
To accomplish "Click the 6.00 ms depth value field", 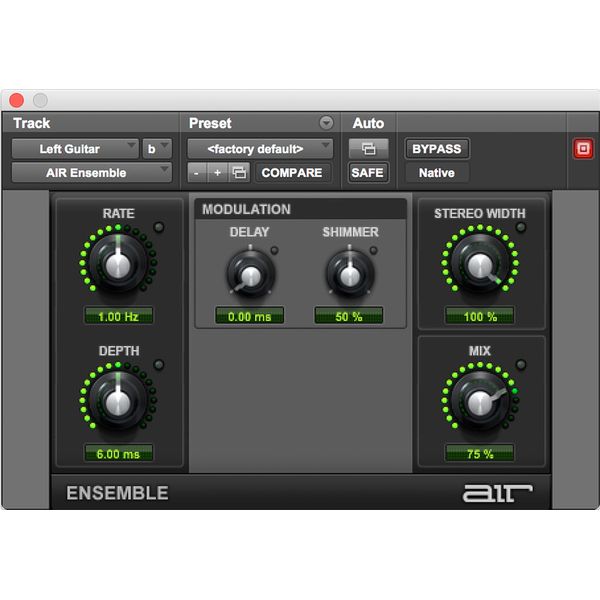I will click(x=118, y=453).
